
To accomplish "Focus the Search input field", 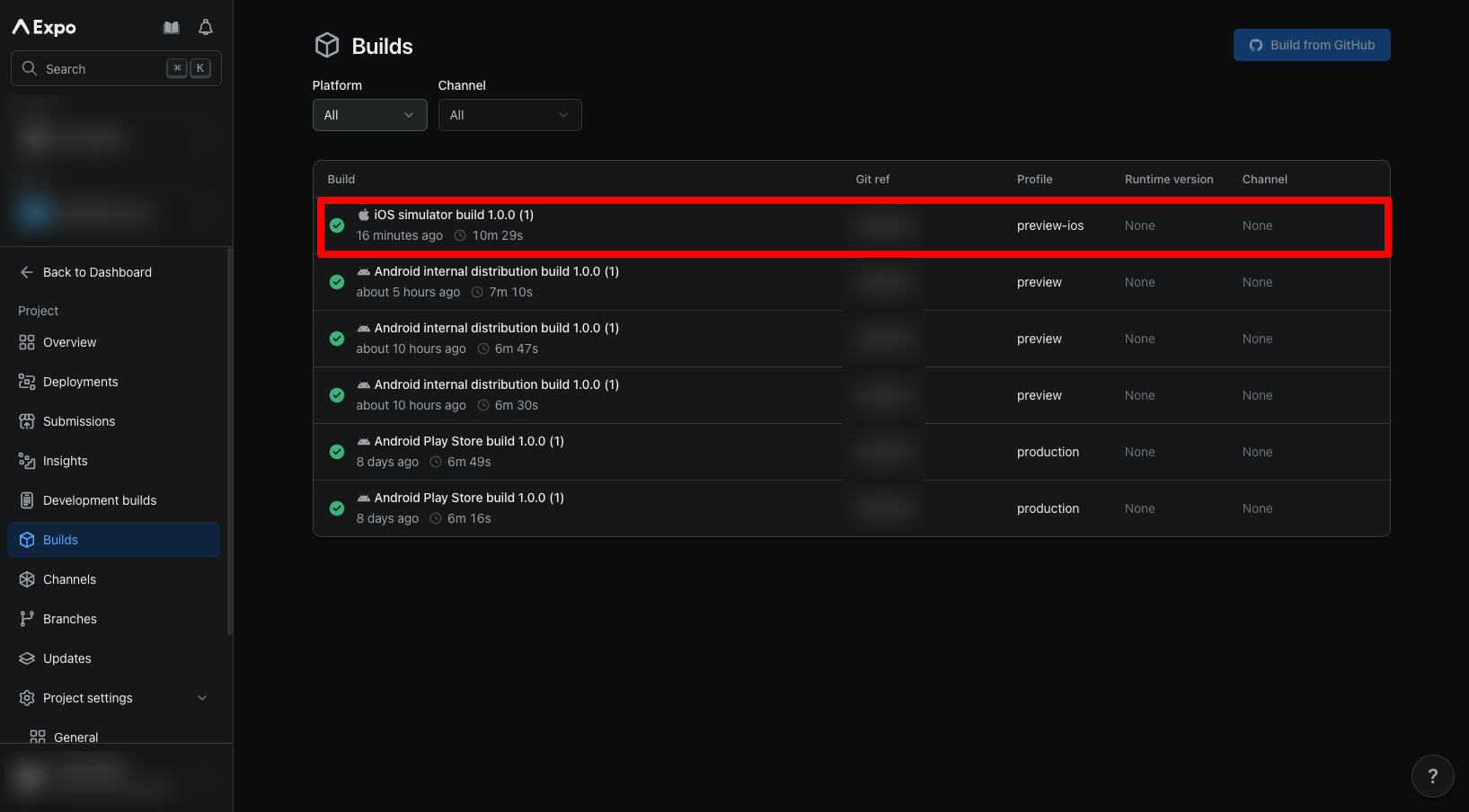I will 116,68.
